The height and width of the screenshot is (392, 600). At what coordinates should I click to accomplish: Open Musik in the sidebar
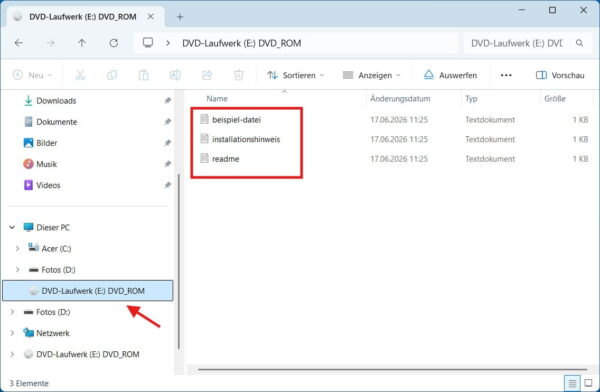[46, 164]
